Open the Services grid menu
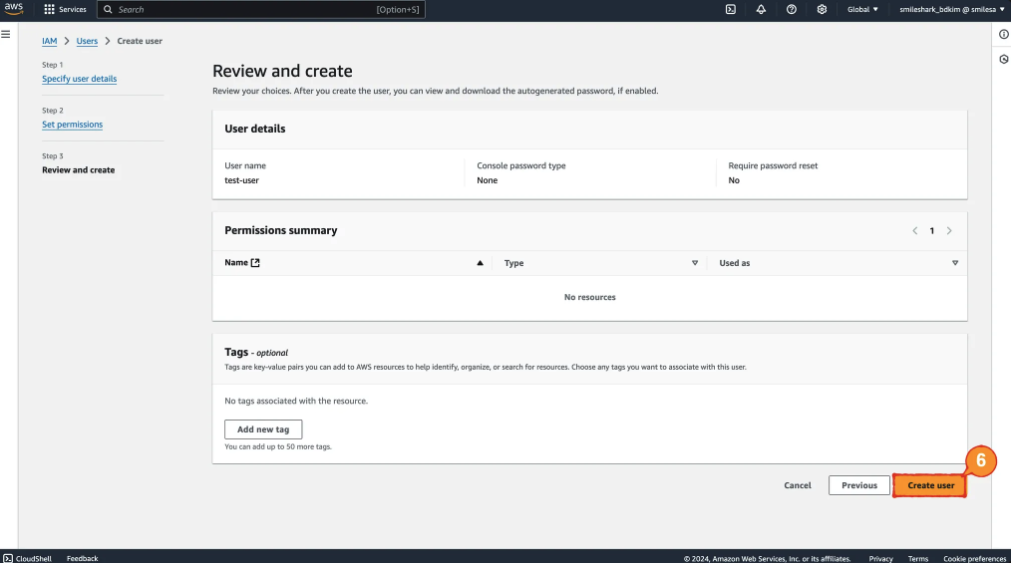The height and width of the screenshot is (563, 1011). tap(65, 9)
